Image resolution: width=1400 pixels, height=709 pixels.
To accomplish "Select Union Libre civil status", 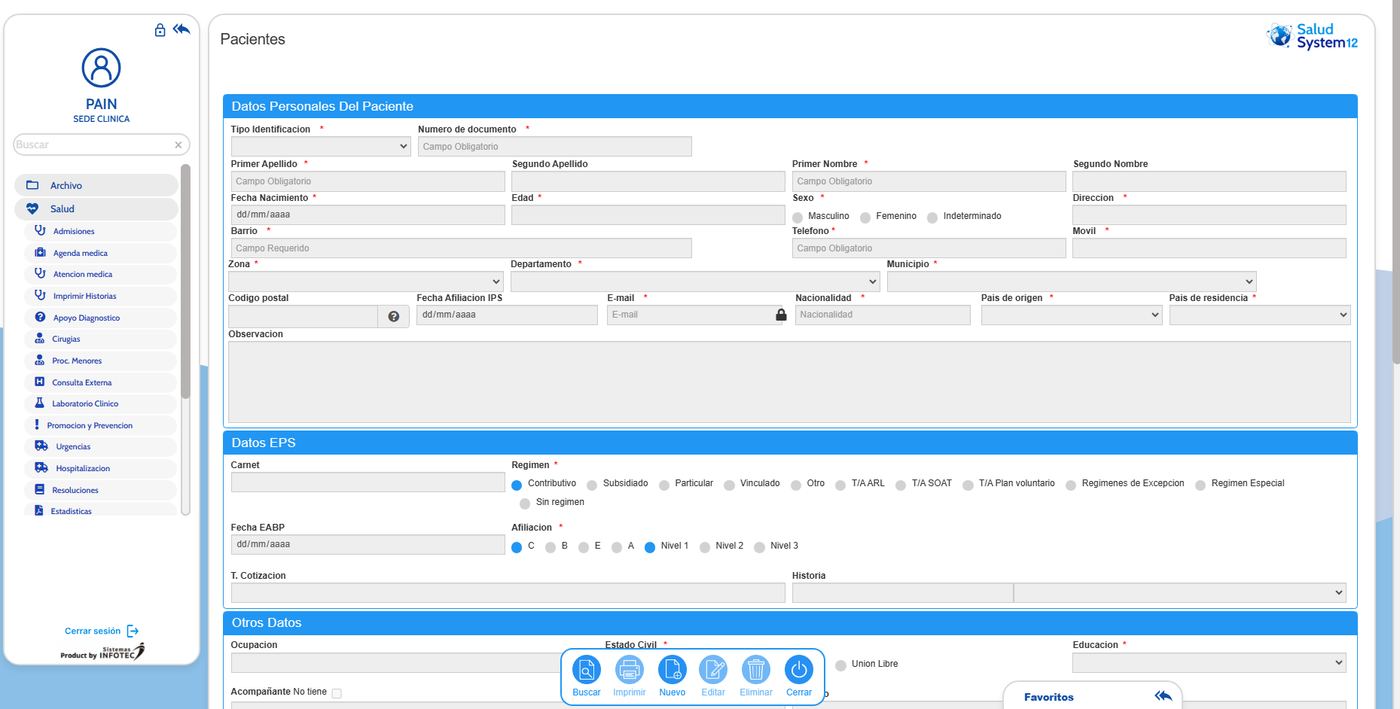I will (x=841, y=665).
